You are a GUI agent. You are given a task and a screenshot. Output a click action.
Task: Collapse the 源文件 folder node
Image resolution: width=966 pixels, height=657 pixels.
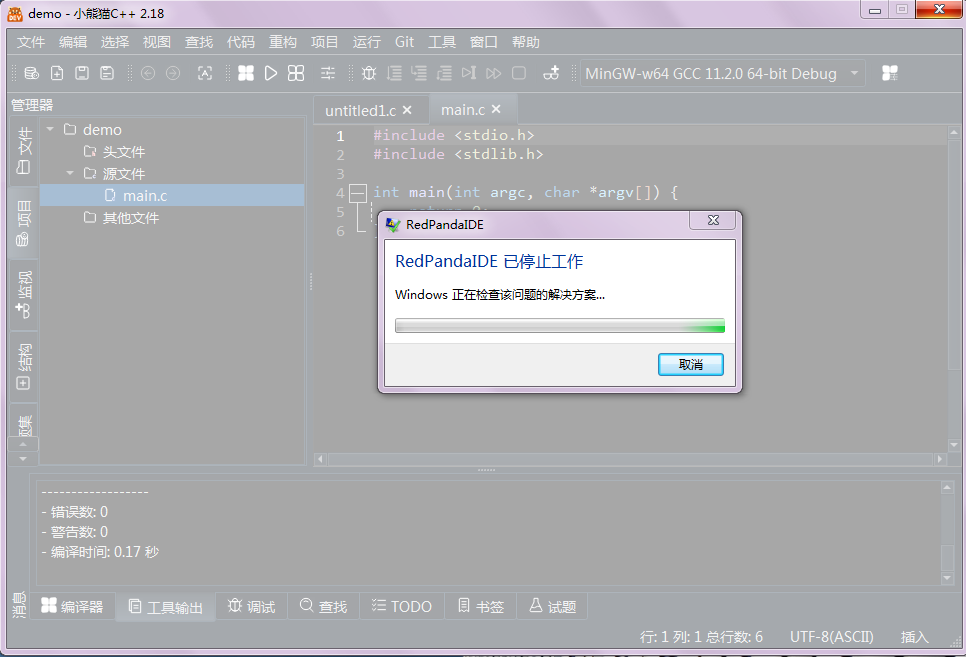point(70,173)
